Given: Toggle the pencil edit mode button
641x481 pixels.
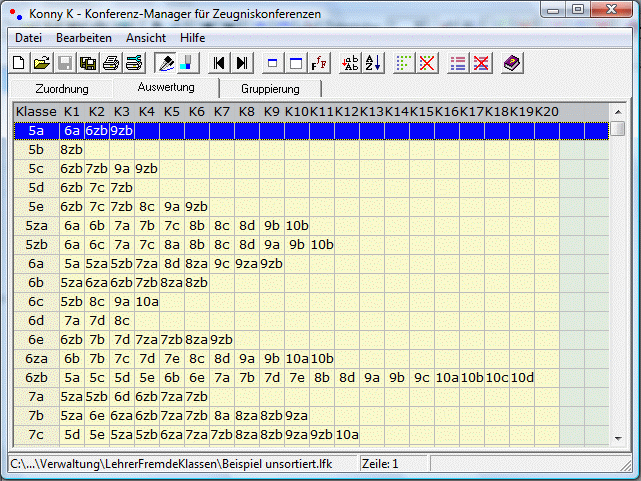Looking at the screenshot, I should 167,63.
